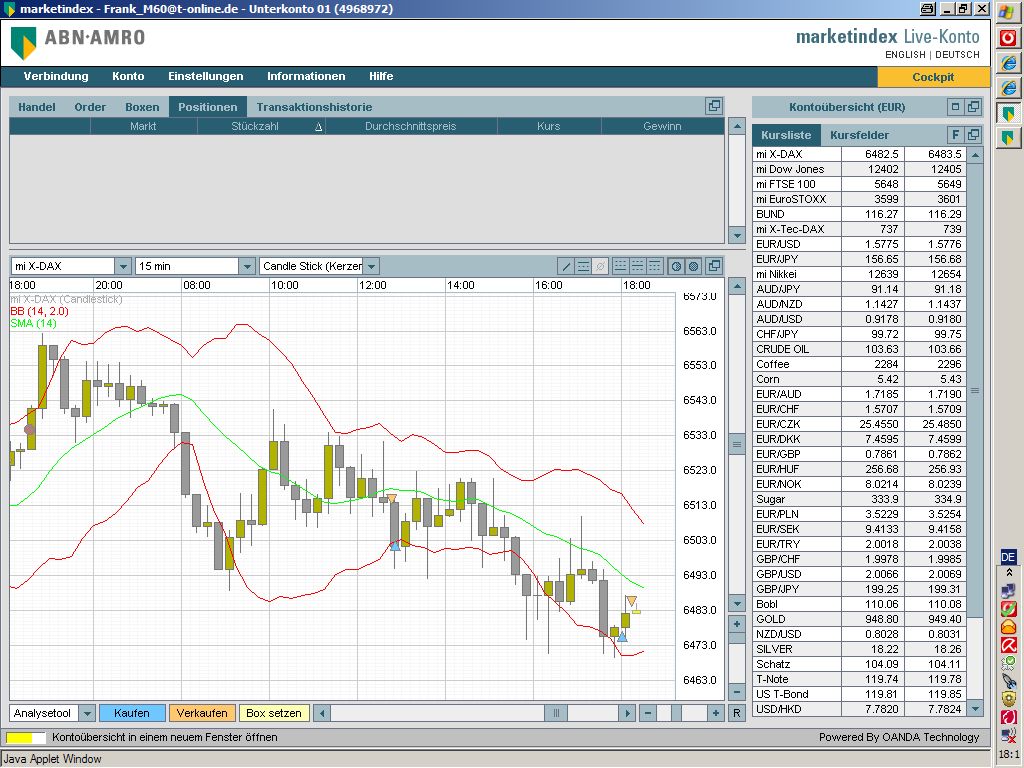Detach the Kontoübersicht panel window icon
Screen dimensions: 1024x768
point(973,107)
